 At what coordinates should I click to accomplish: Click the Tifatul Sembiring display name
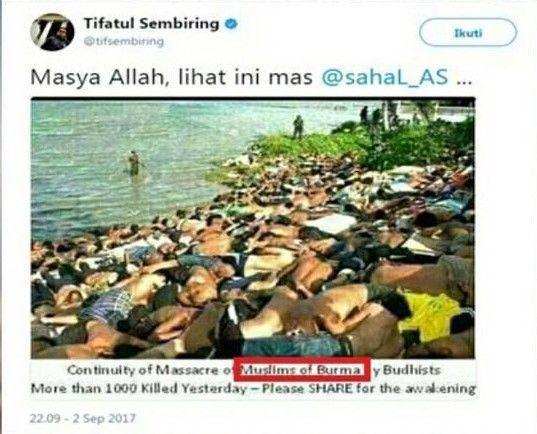coord(151,24)
